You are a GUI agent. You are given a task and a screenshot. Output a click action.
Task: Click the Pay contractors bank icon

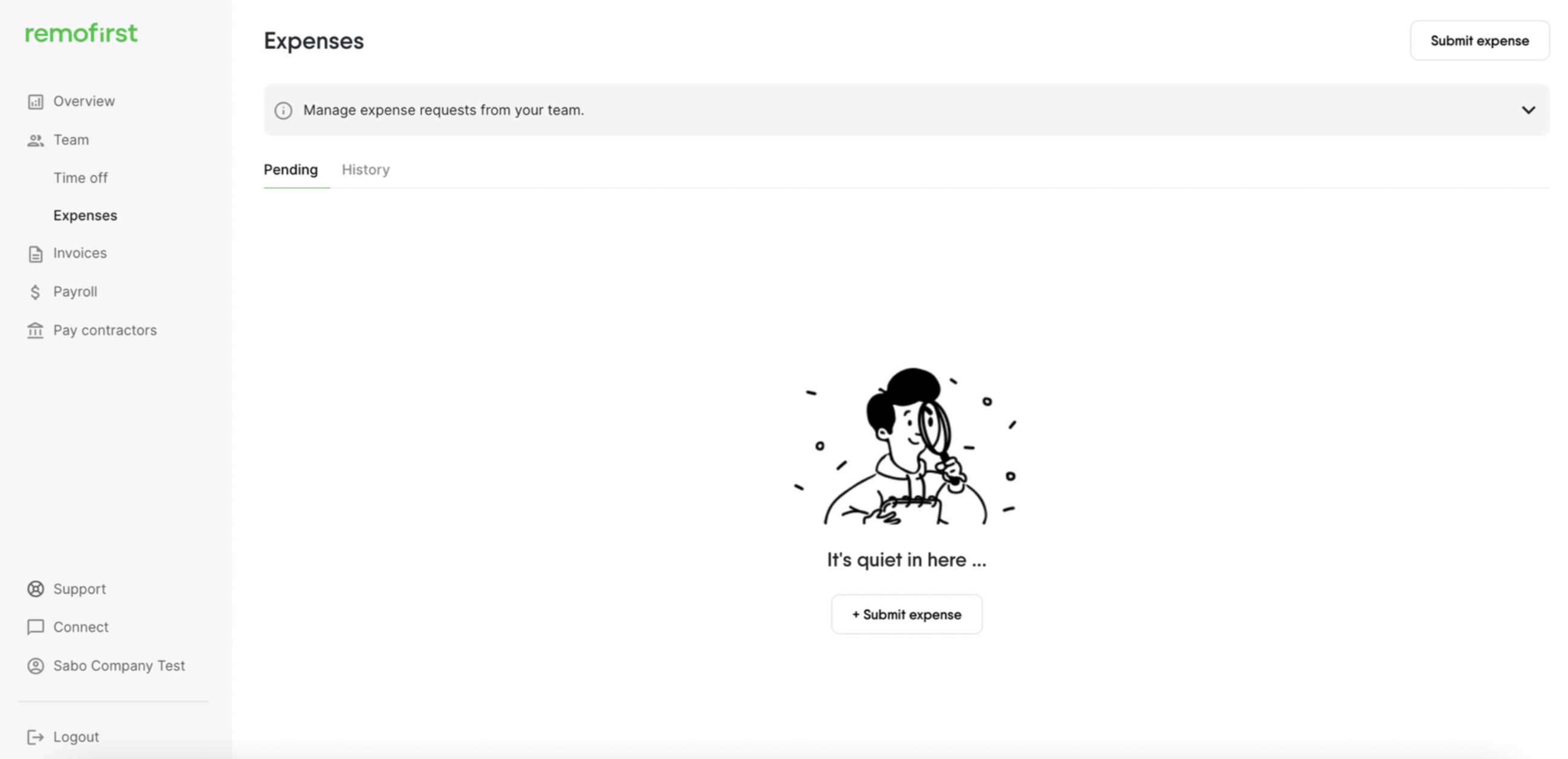pyautogui.click(x=35, y=330)
